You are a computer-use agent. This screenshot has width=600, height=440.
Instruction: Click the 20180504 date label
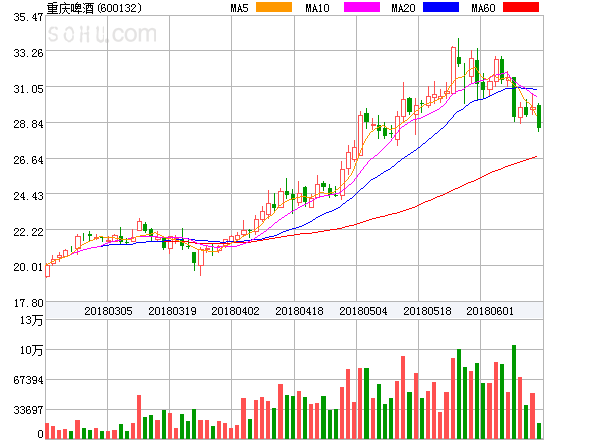(363, 311)
